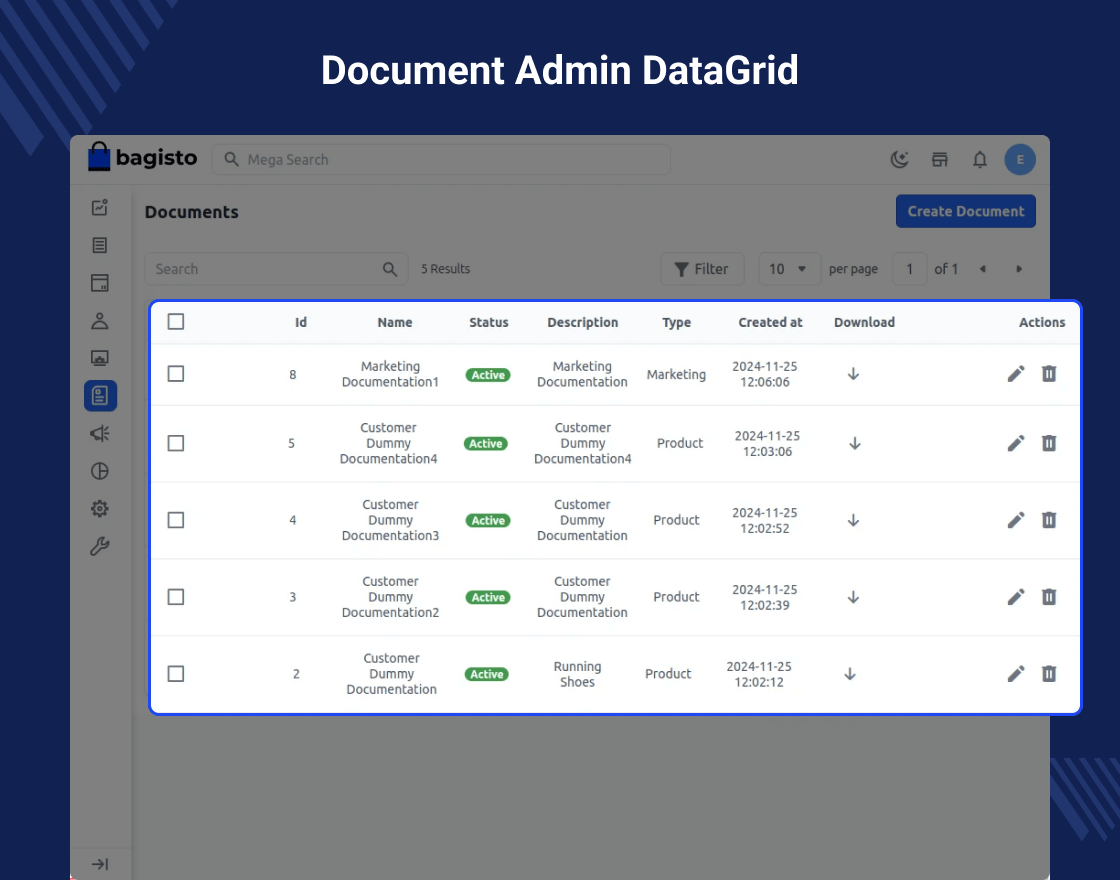
Task: Delete document with id 2
Action: [1049, 674]
